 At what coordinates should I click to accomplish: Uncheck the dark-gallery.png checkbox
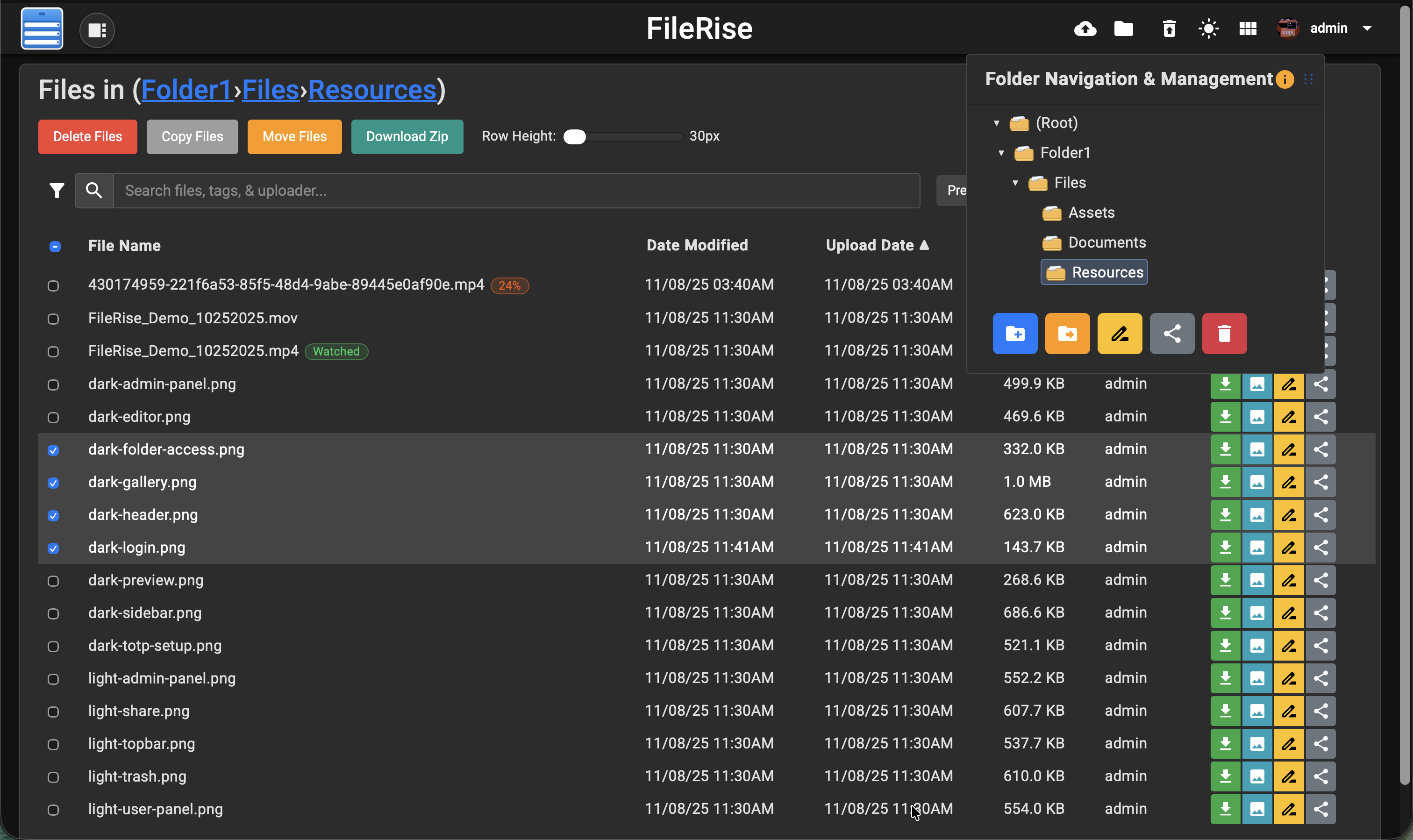pyautogui.click(x=53, y=483)
